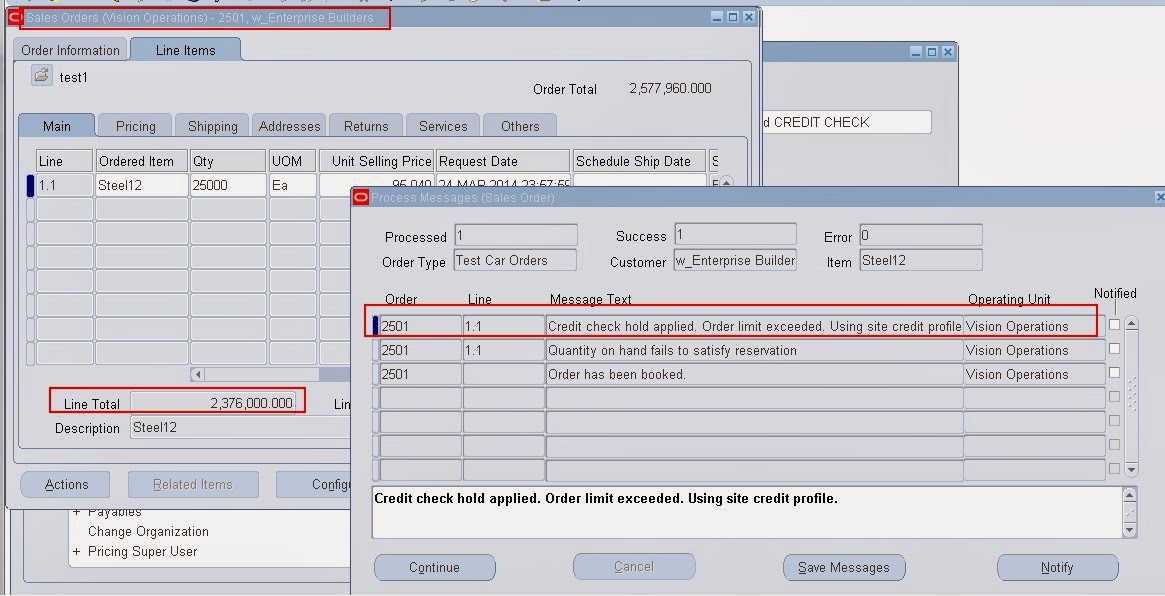Click the Continue button
This screenshot has width=1165, height=596.
coord(434,567)
